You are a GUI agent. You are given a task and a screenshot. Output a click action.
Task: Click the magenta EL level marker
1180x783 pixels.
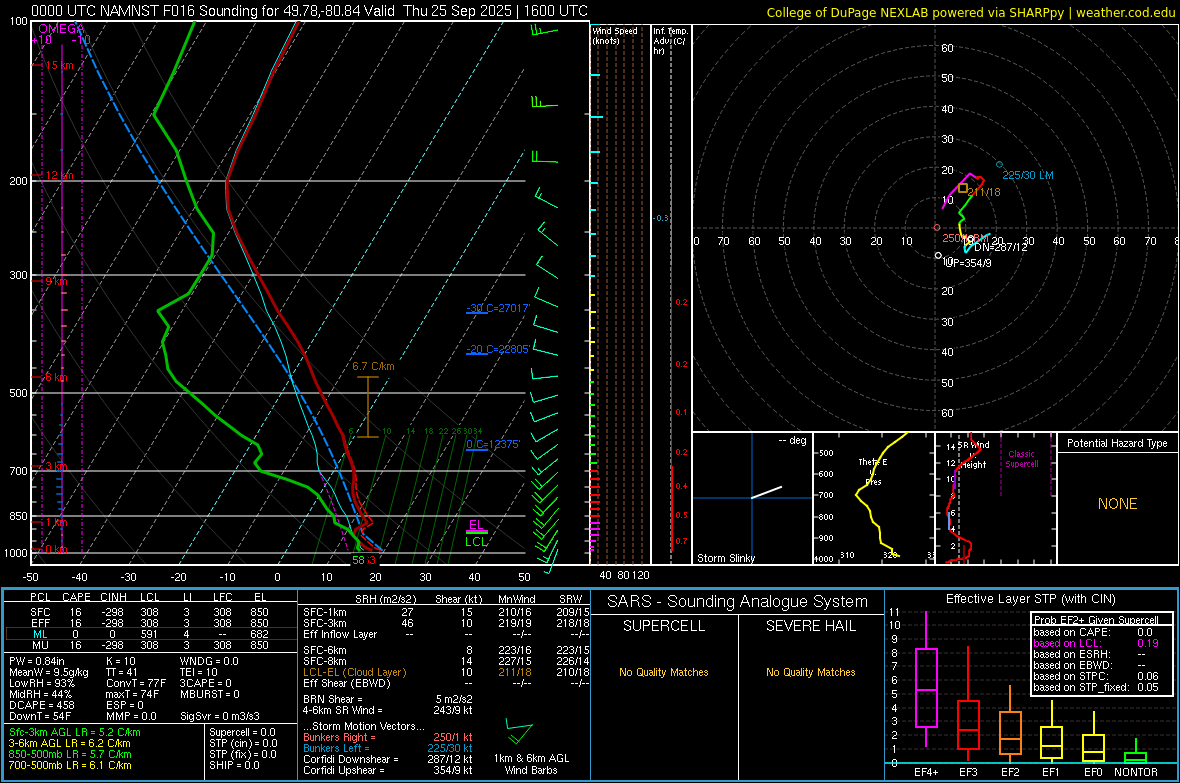(476, 525)
